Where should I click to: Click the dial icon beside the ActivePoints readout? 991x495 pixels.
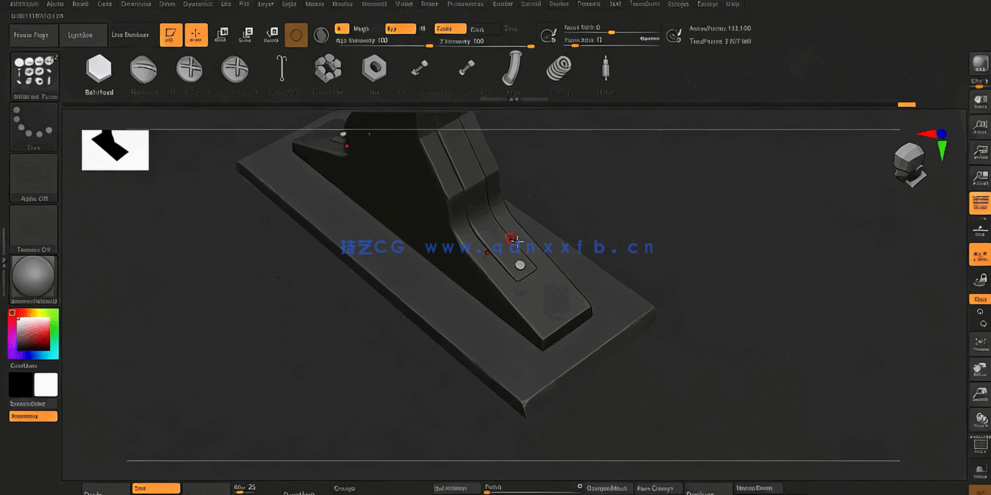pyautogui.click(x=674, y=35)
